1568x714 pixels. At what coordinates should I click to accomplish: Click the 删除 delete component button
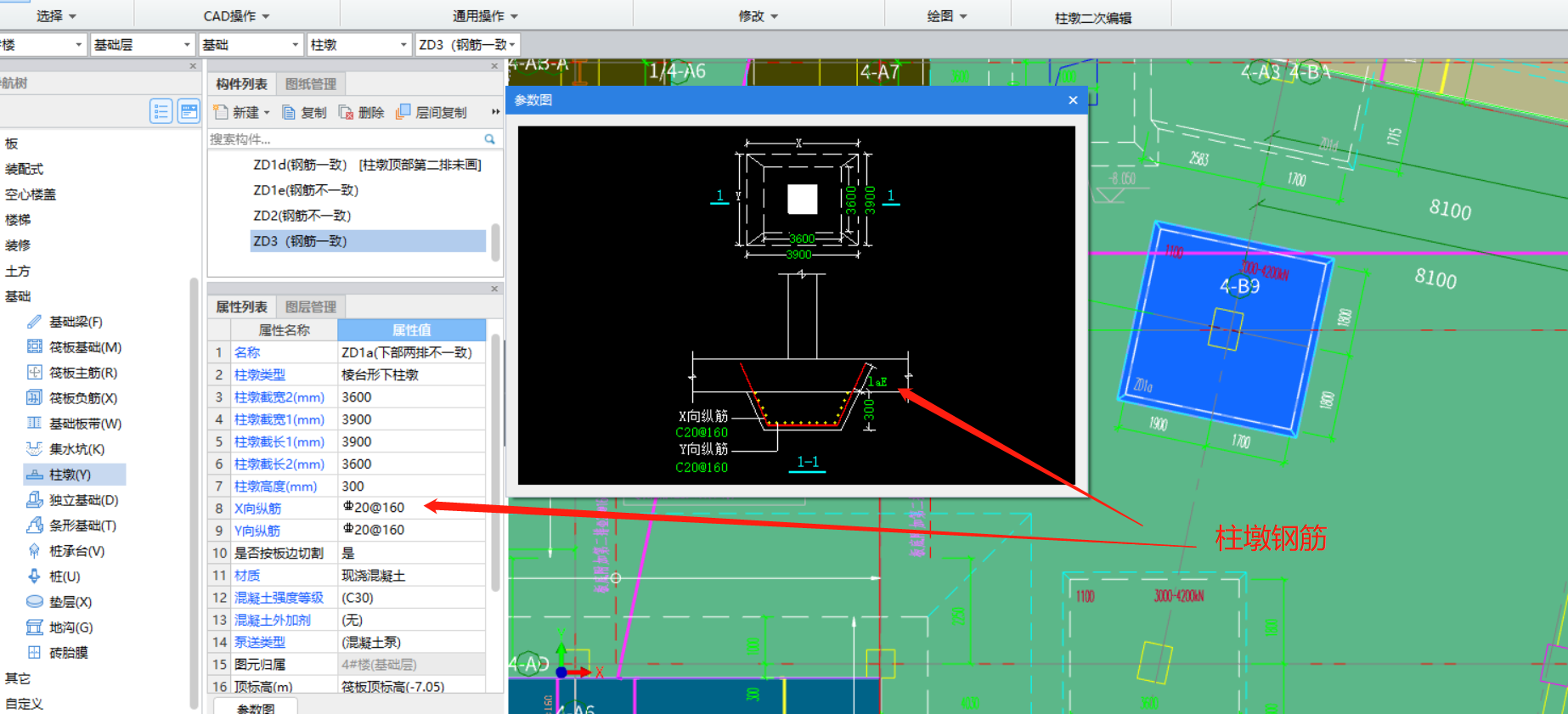click(x=361, y=112)
